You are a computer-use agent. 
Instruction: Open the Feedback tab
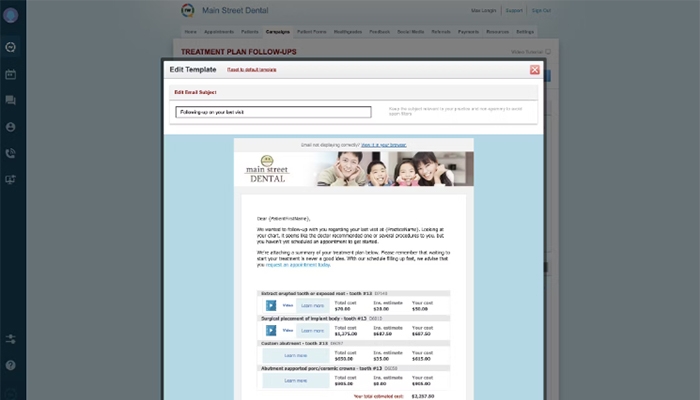[x=379, y=32]
